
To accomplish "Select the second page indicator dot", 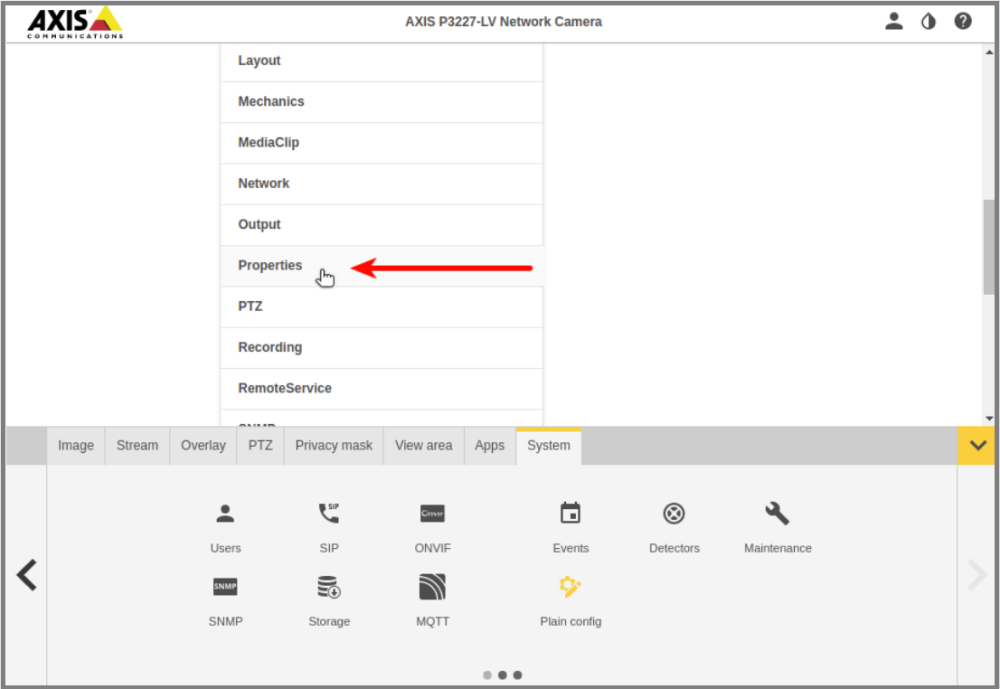I will pos(503,675).
